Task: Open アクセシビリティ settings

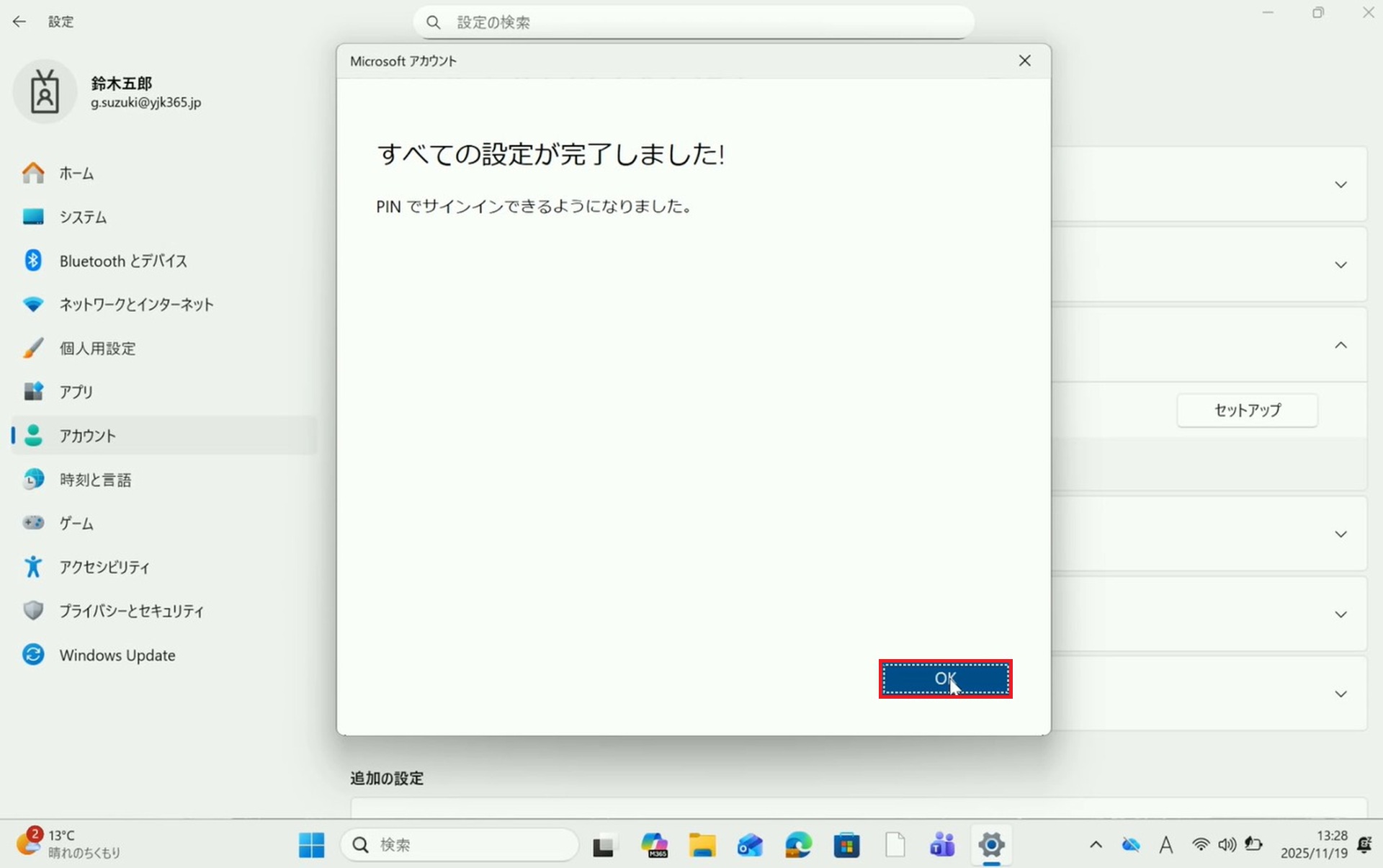Action: click(104, 567)
